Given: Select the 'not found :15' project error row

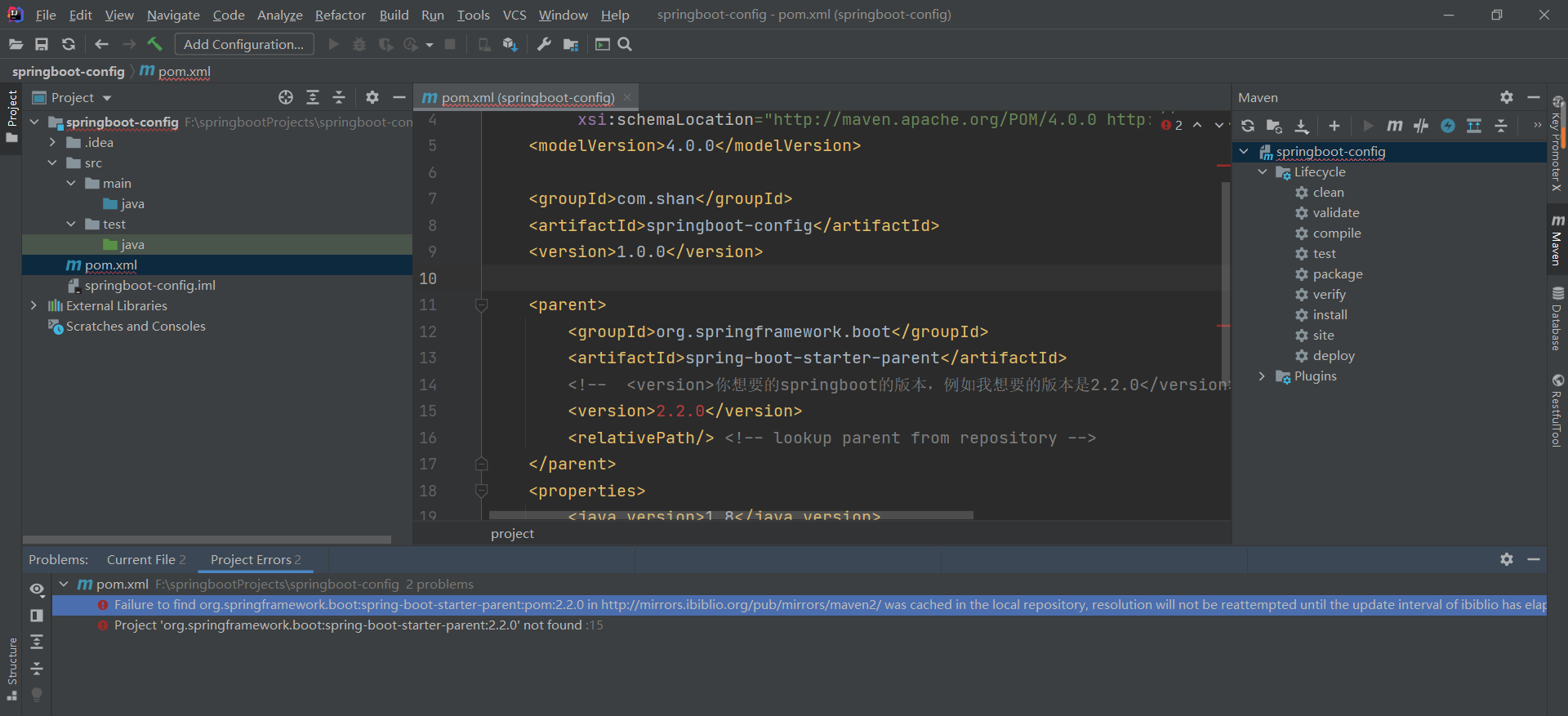Looking at the screenshot, I should [x=800, y=625].
